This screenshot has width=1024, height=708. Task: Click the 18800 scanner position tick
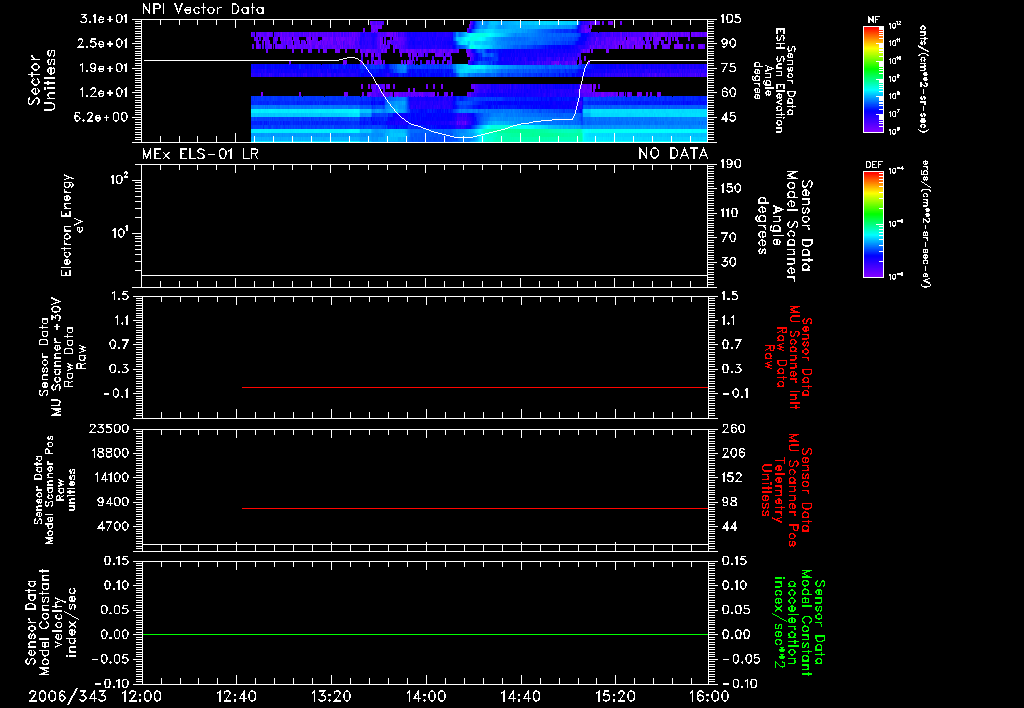[x=108, y=453]
